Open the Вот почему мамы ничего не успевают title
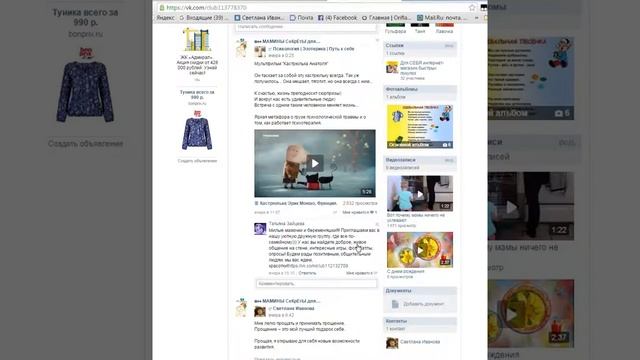 (x=416, y=218)
